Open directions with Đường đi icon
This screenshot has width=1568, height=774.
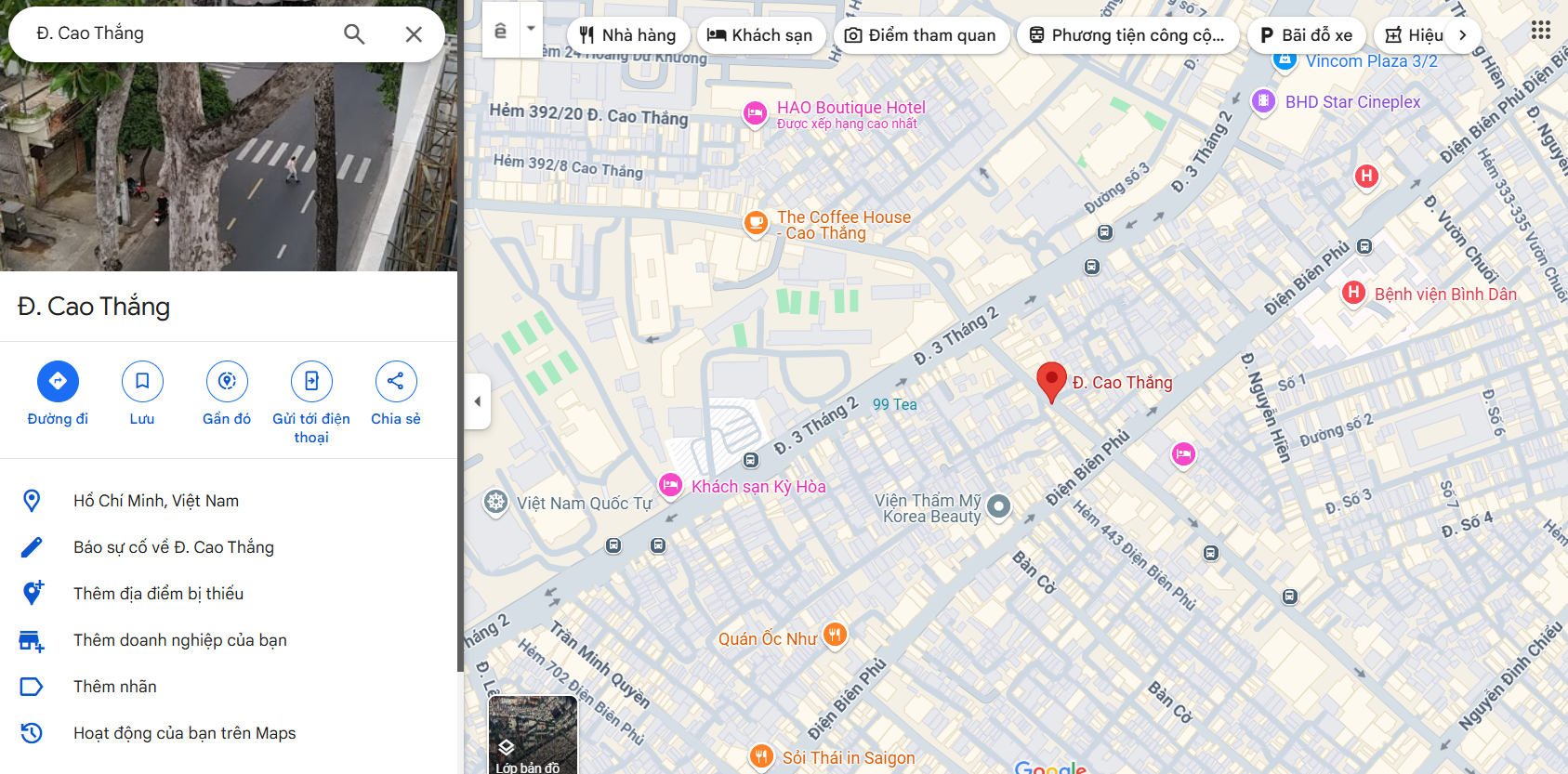58,381
